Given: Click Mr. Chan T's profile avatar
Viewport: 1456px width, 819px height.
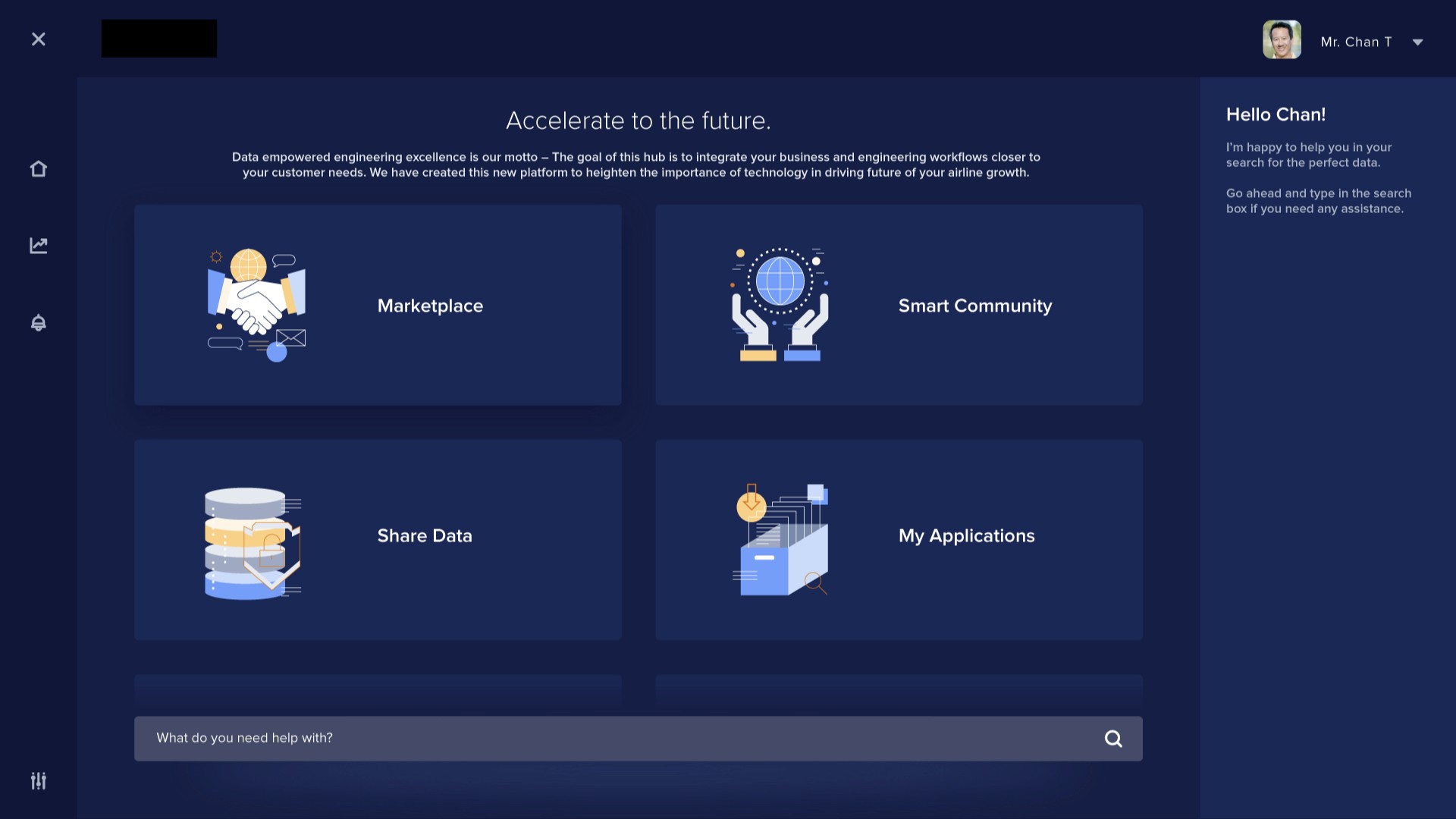Looking at the screenshot, I should 1282,39.
